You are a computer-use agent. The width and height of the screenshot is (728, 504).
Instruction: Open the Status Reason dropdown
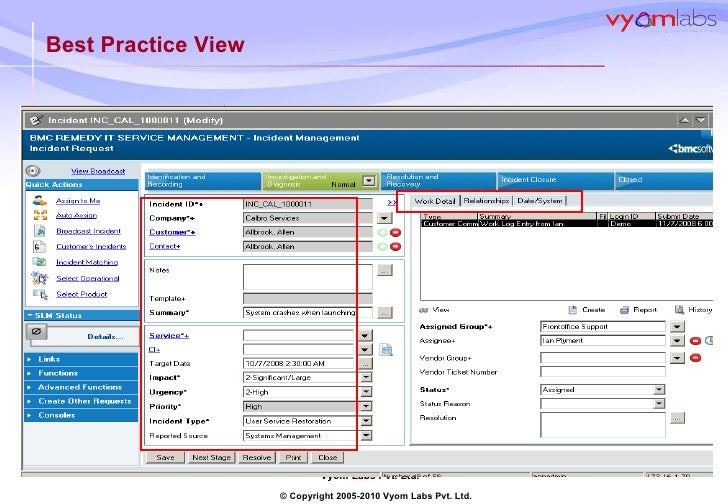659,404
